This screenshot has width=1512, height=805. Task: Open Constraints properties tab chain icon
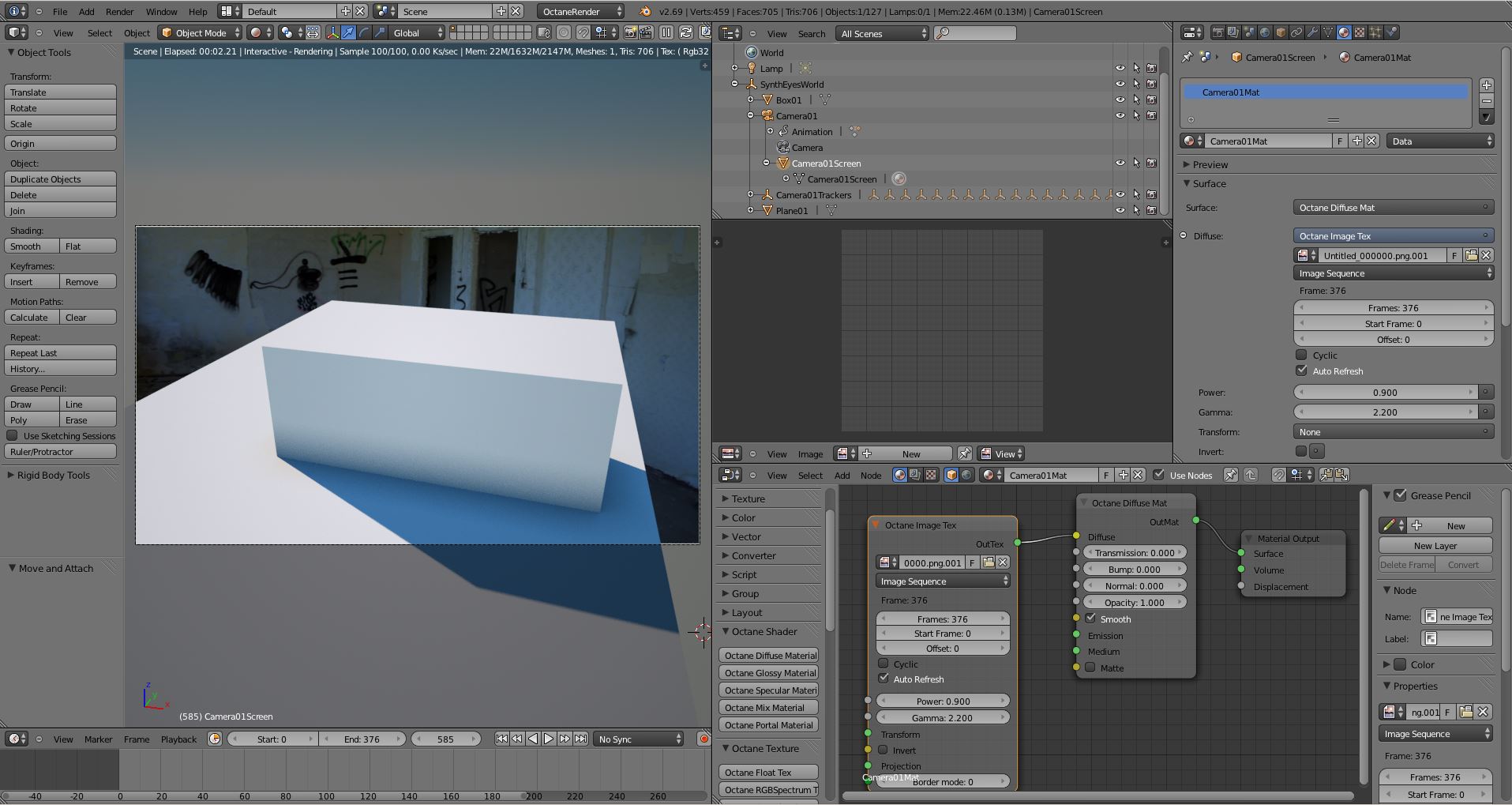[x=1296, y=32]
